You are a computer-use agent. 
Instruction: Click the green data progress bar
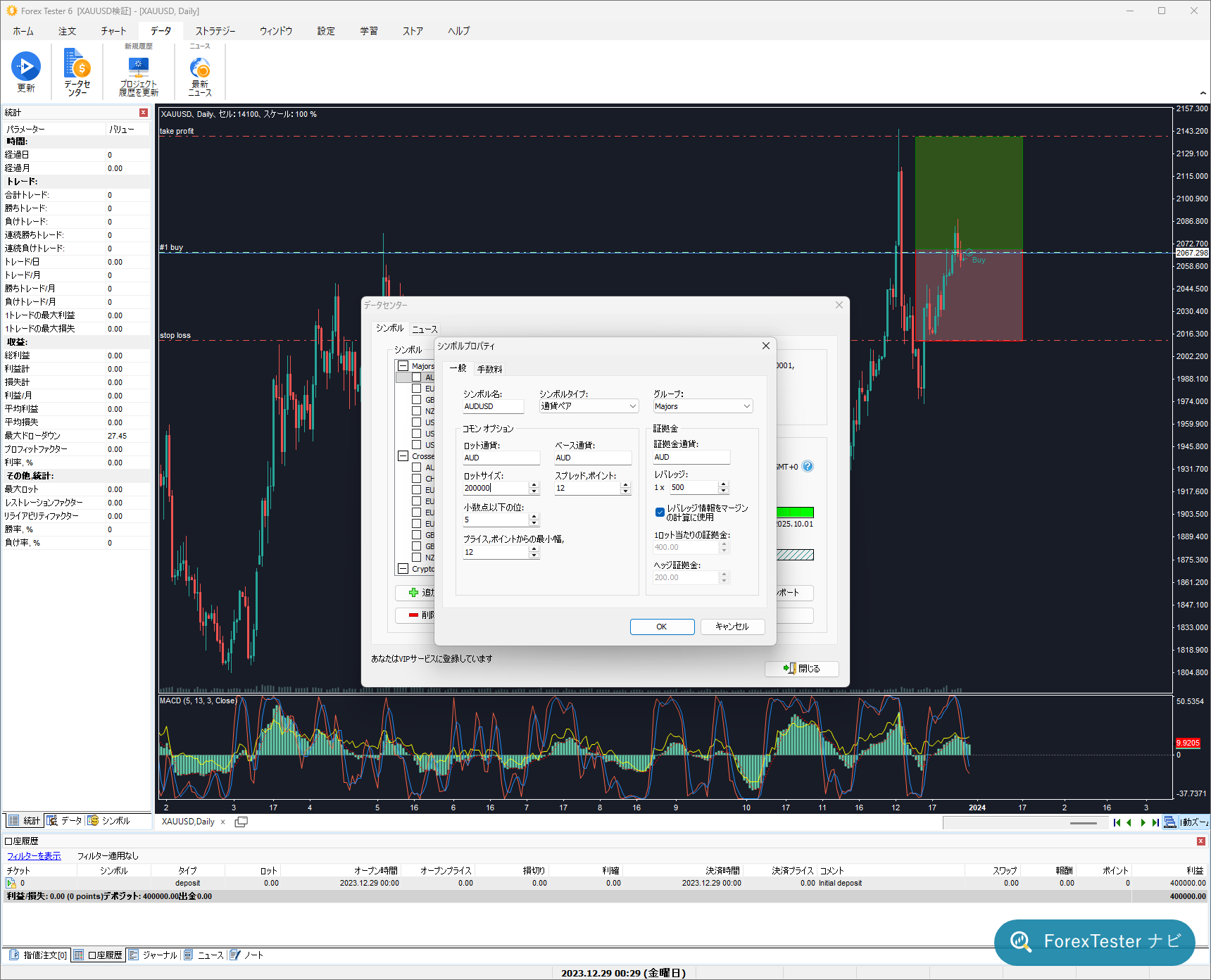[x=795, y=513]
